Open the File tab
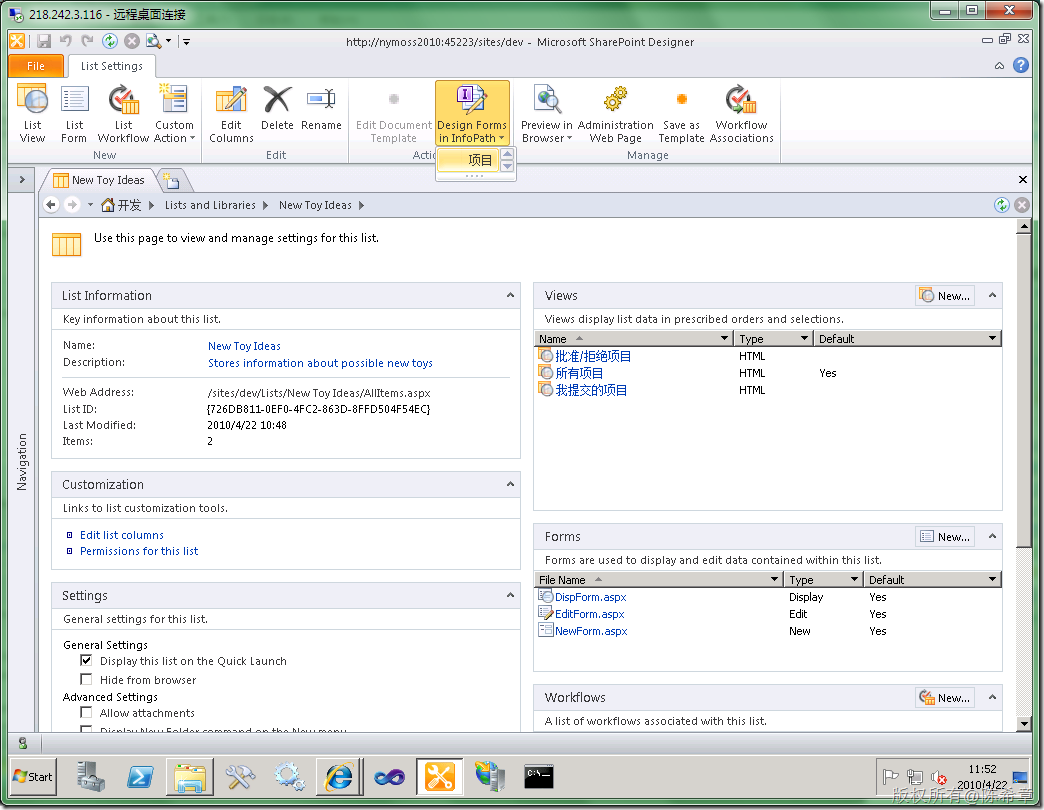The image size is (1044, 810). pyautogui.click(x=36, y=66)
